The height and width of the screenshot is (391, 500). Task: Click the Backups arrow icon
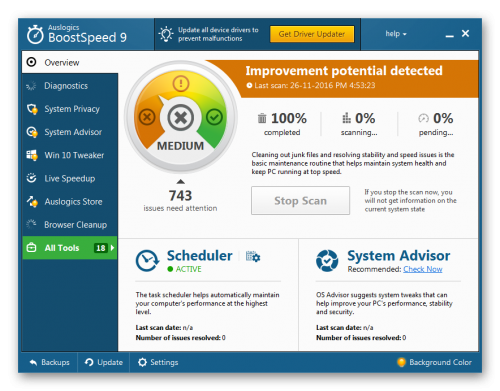(x=33, y=362)
